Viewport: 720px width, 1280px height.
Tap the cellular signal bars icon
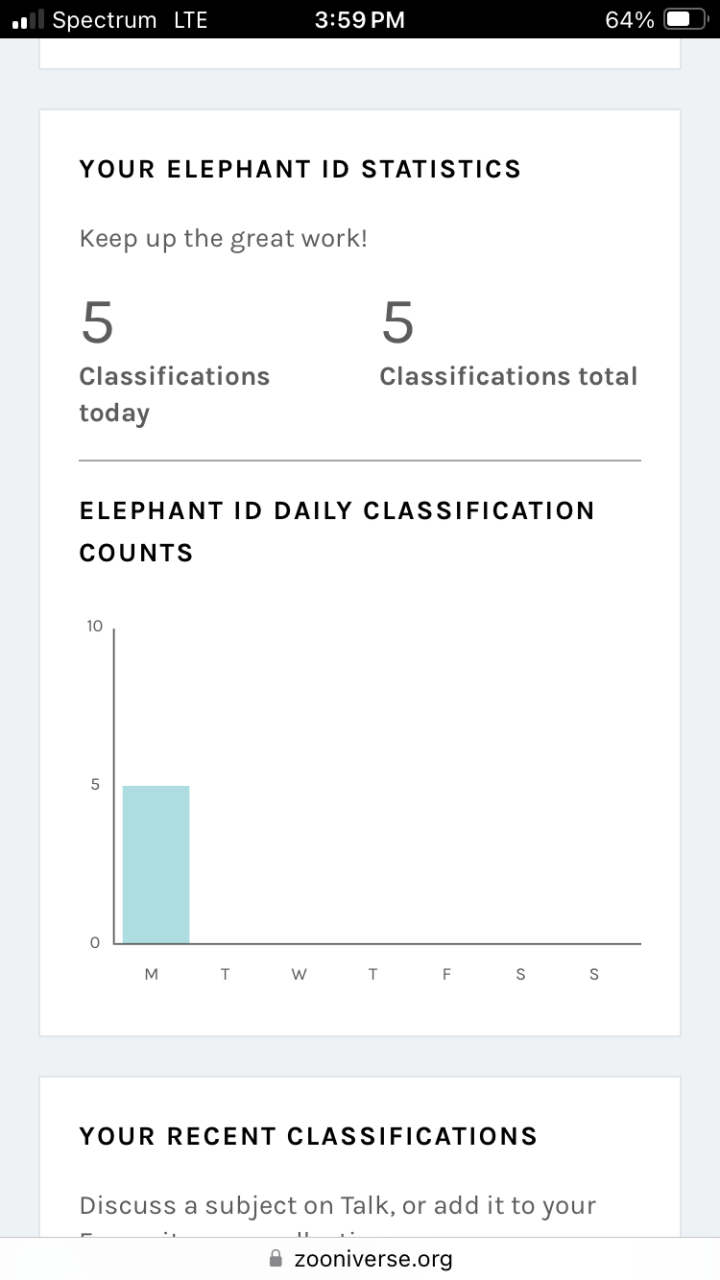click(29, 19)
